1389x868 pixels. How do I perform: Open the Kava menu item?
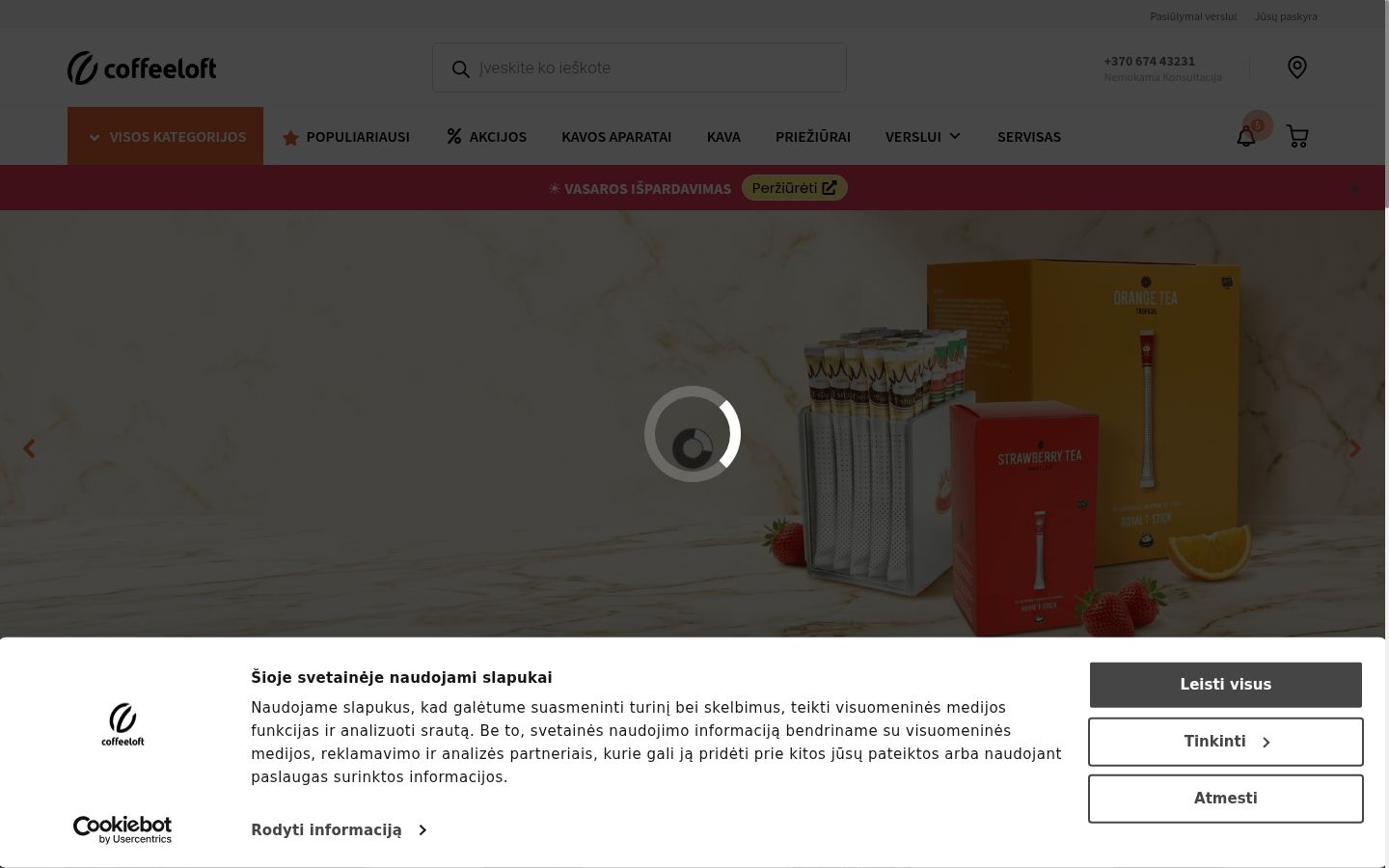[723, 137]
